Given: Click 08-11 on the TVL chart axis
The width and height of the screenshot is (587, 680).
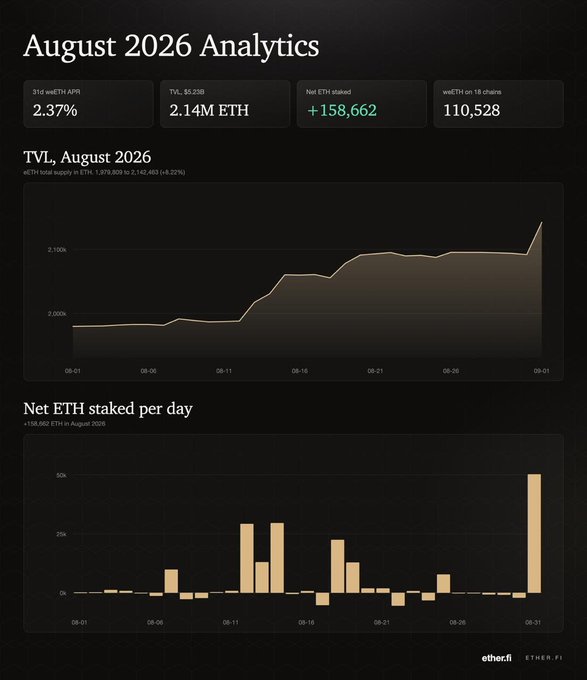Looking at the screenshot, I should click(x=224, y=371).
